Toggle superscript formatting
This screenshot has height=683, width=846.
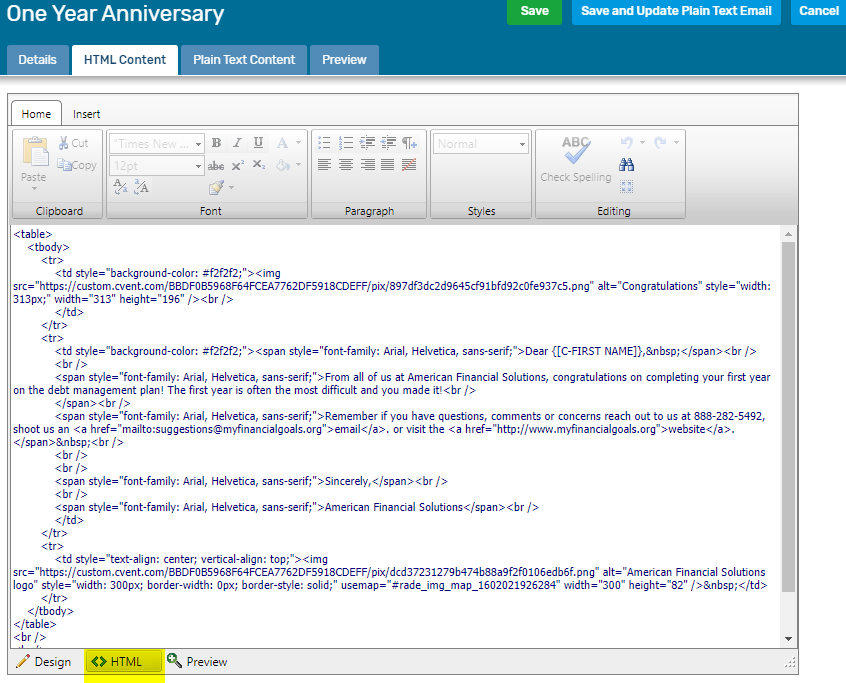pyautogui.click(x=237, y=166)
